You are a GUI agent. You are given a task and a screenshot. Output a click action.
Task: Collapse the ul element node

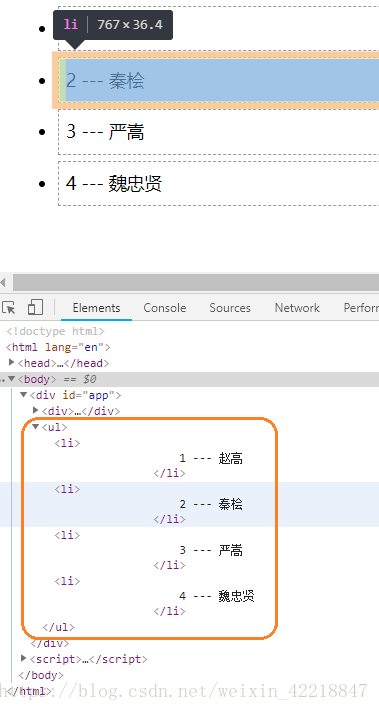pyautogui.click(x=36, y=427)
